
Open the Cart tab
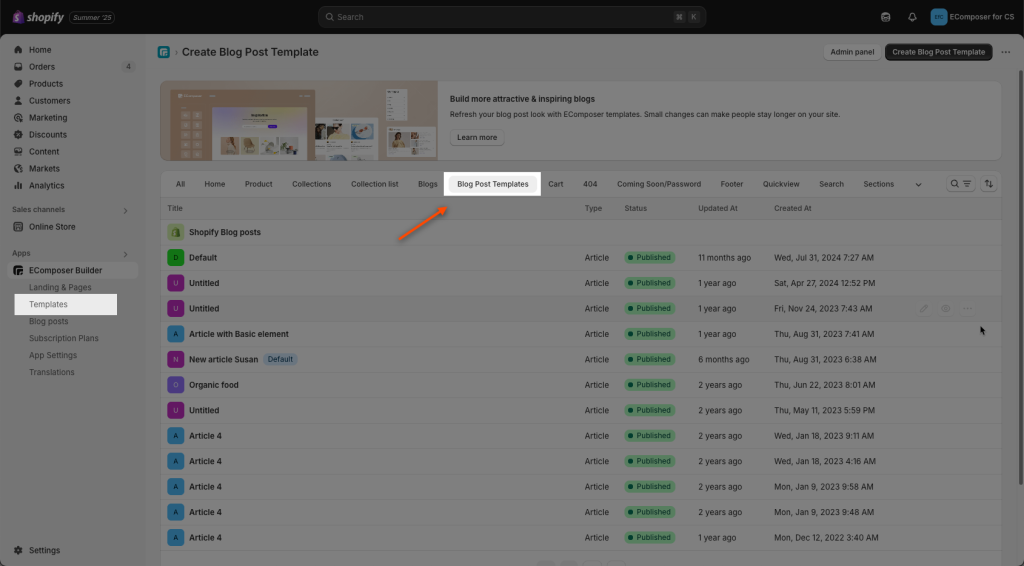pyautogui.click(x=556, y=184)
